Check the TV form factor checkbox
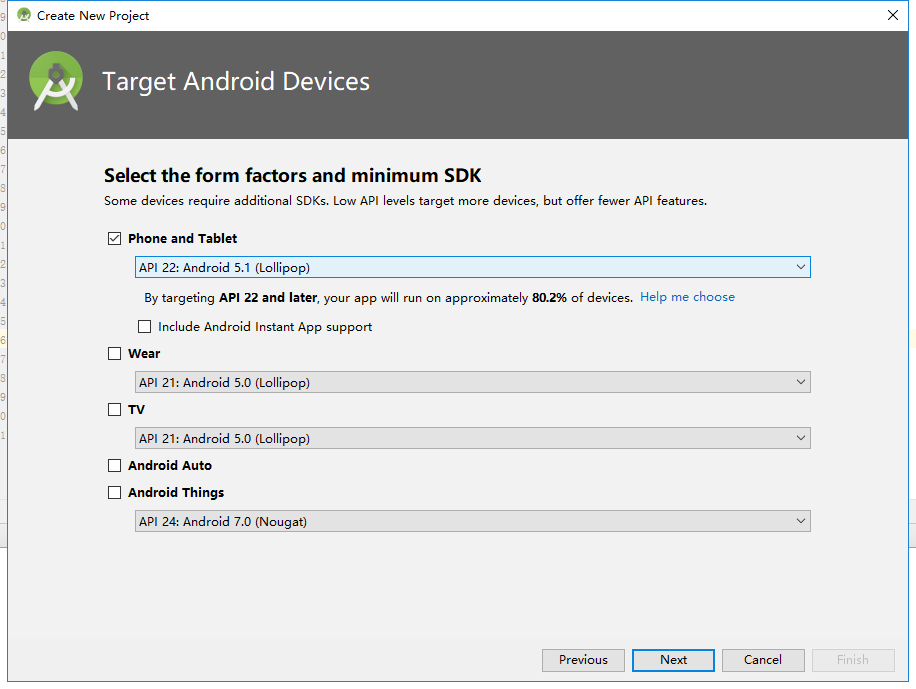 click(114, 409)
